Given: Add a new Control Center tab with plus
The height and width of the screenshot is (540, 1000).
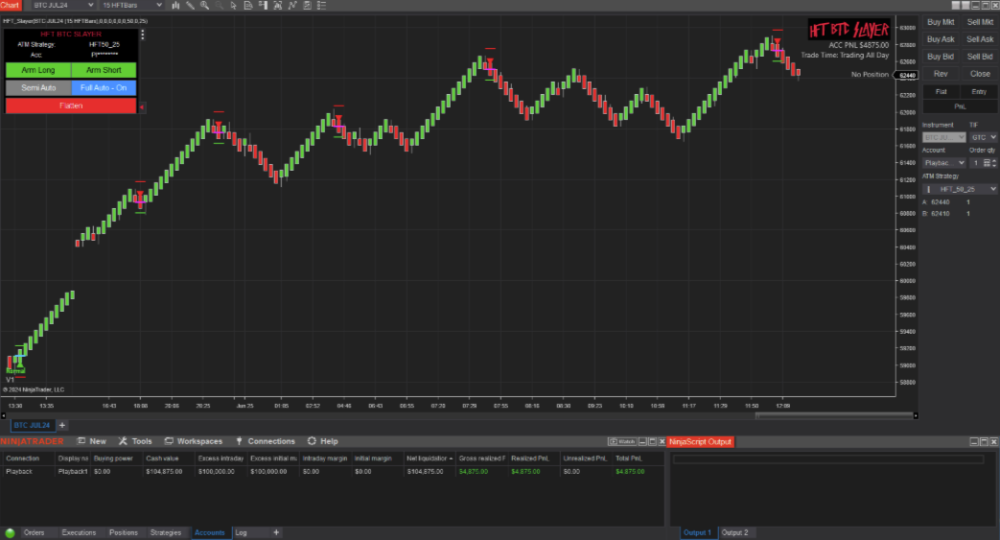Looking at the screenshot, I should [x=276, y=532].
